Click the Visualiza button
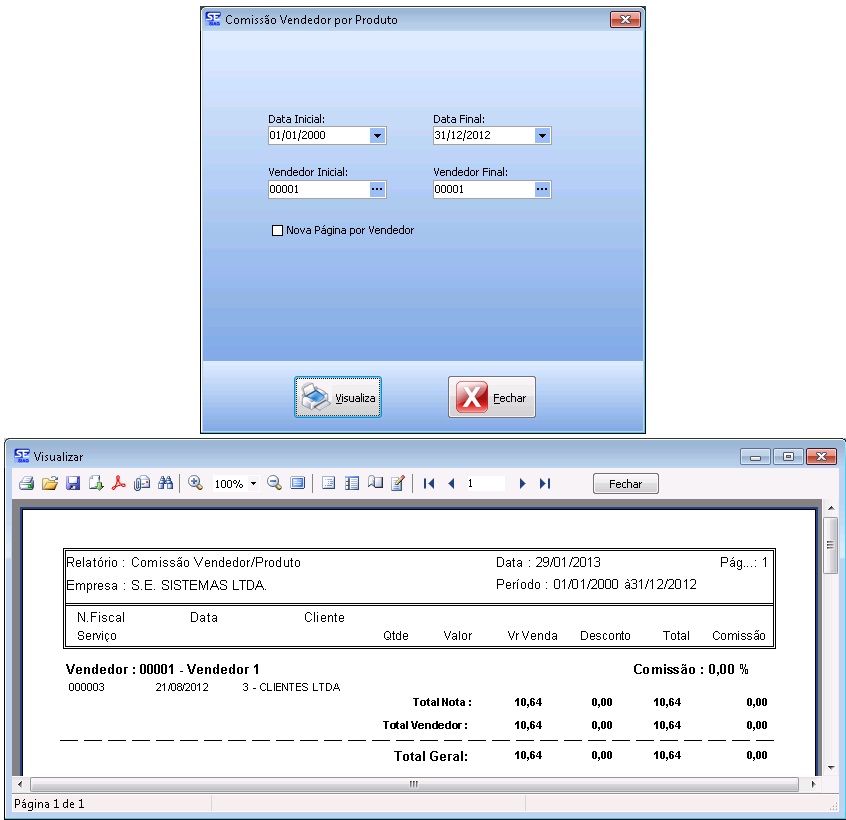The height and width of the screenshot is (820, 846). click(x=338, y=397)
